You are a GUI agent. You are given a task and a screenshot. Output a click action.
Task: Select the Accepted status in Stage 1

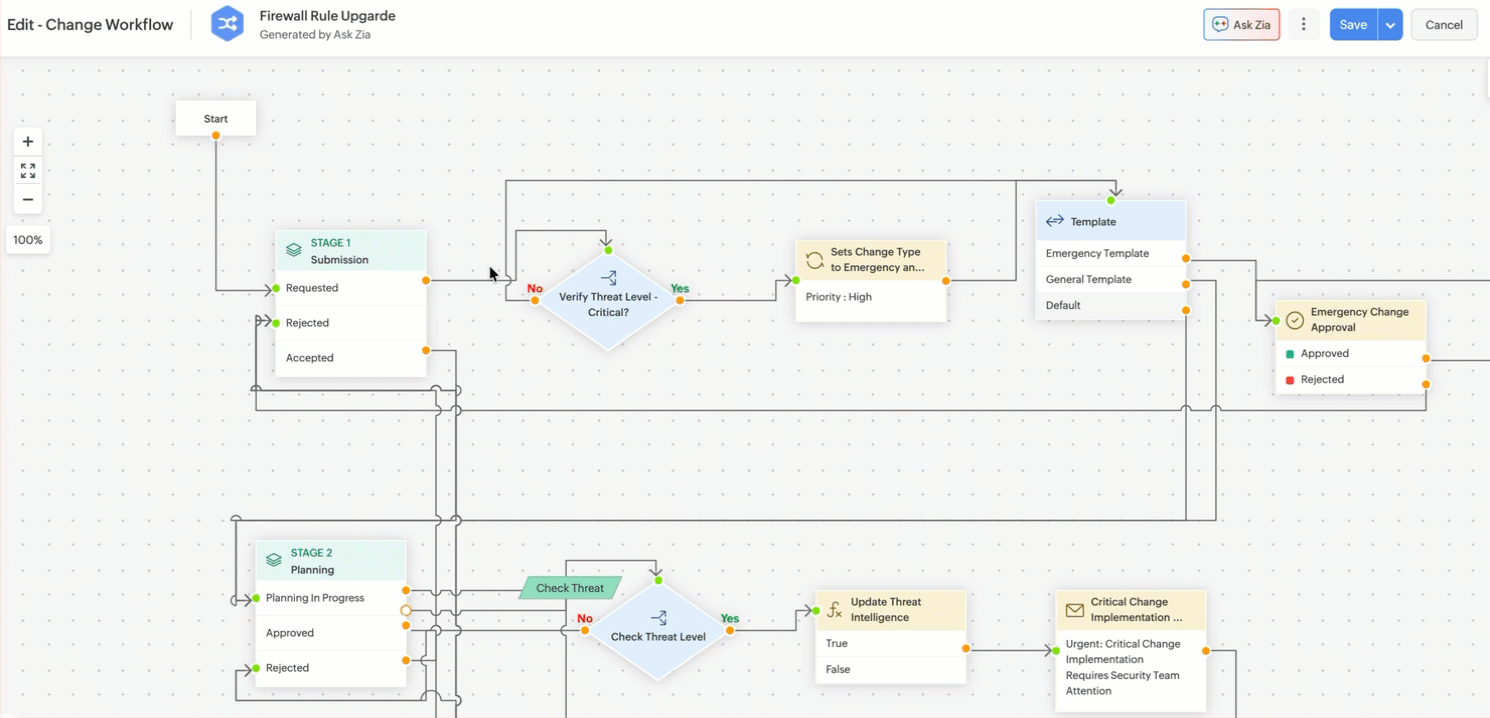pyautogui.click(x=351, y=358)
